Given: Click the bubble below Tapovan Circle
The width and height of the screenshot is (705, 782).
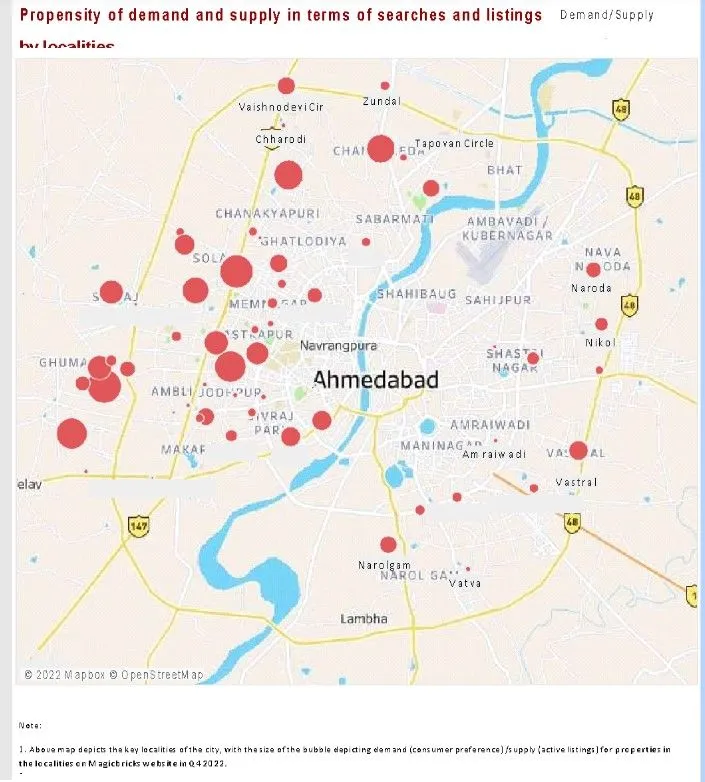Looking at the screenshot, I should (x=431, y=188).
